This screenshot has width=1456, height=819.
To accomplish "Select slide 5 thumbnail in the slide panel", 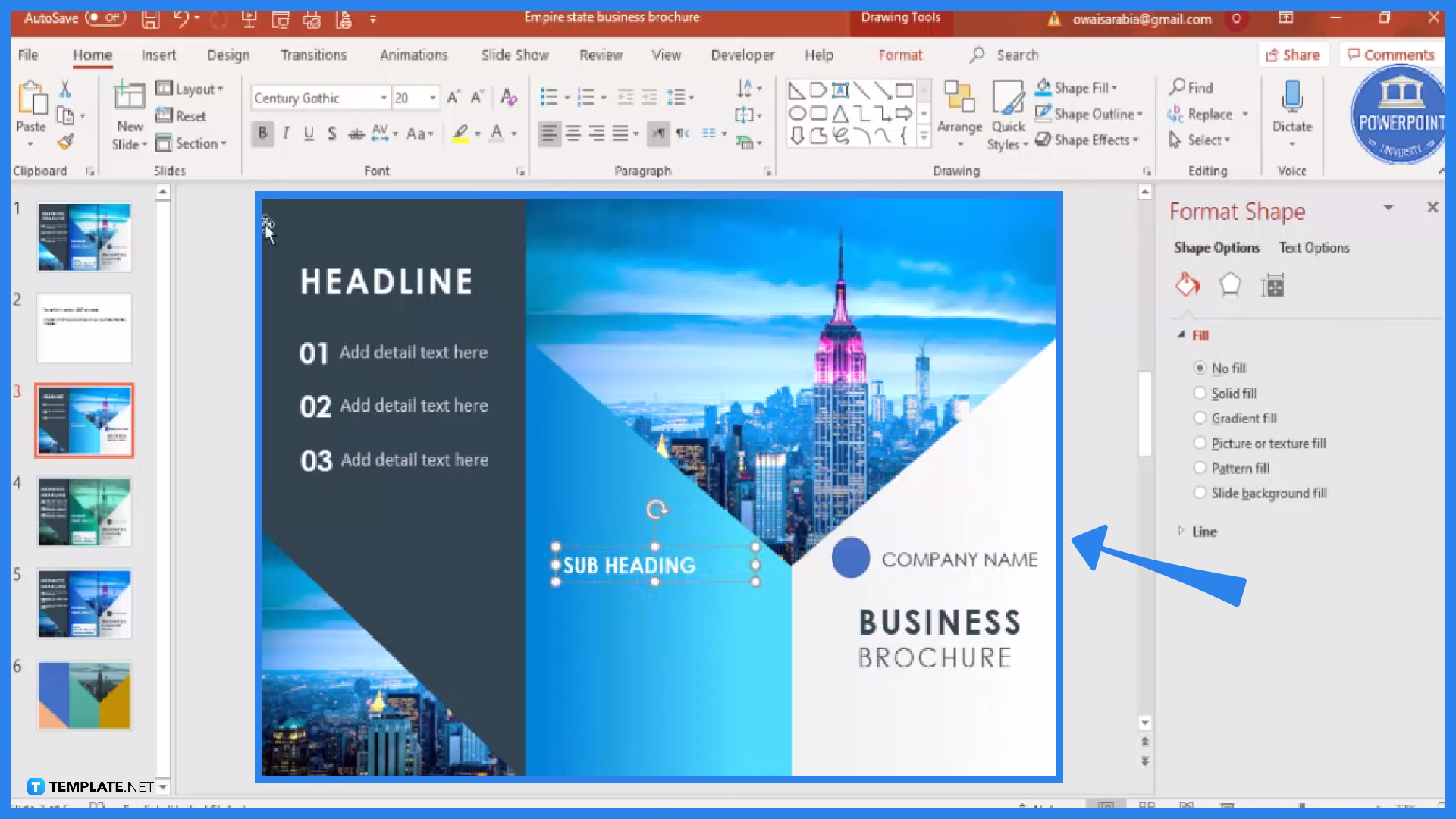I will click(83, 603).
